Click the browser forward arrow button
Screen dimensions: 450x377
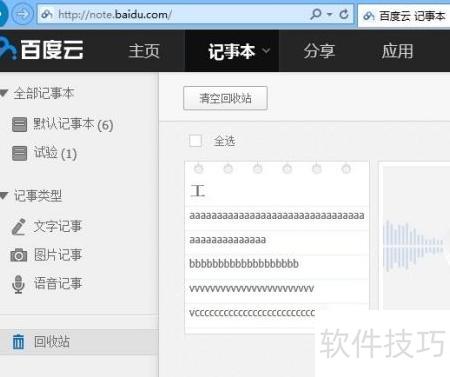pos(22,14)
